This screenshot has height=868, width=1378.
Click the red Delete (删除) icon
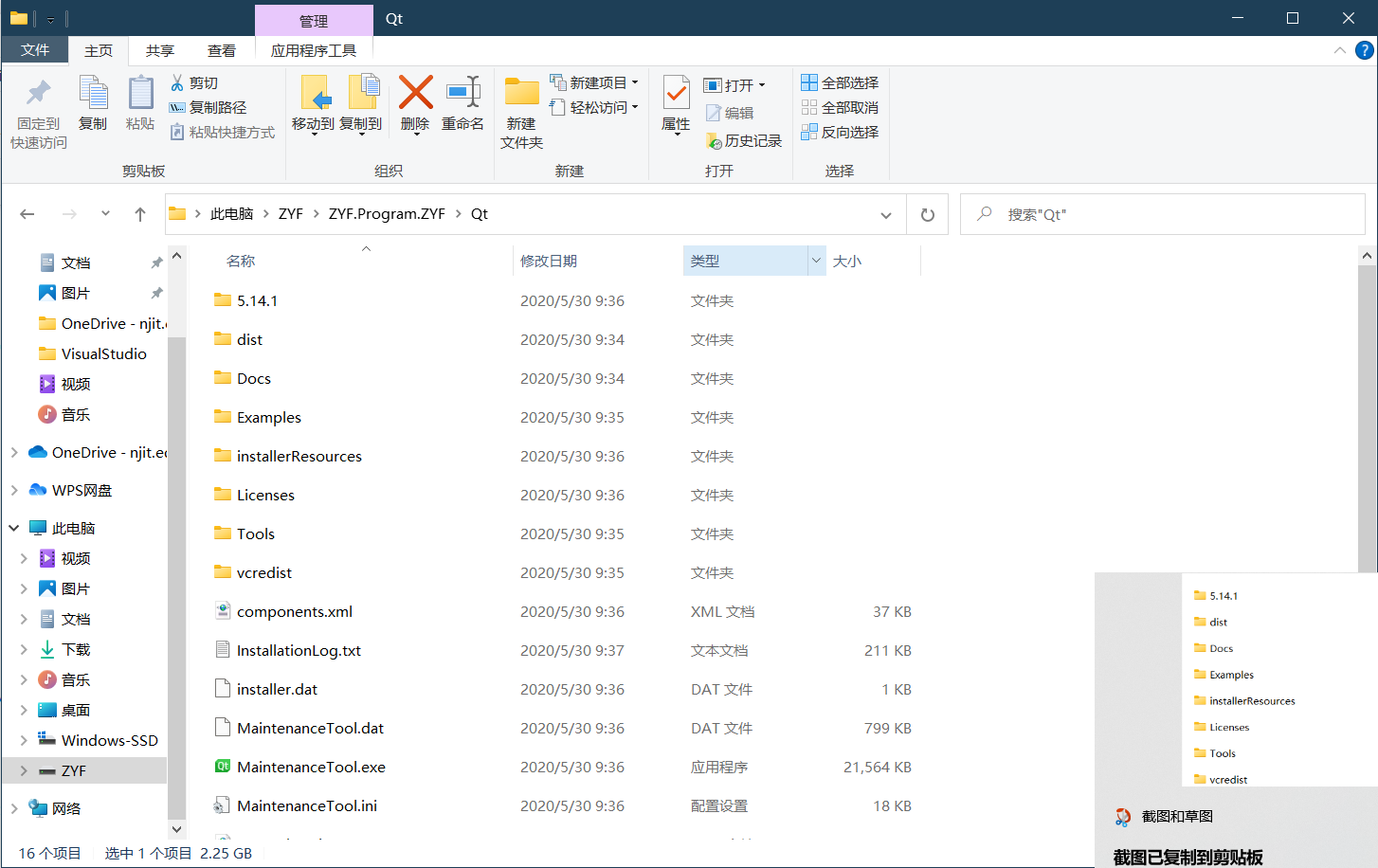[x=415, y=93]
